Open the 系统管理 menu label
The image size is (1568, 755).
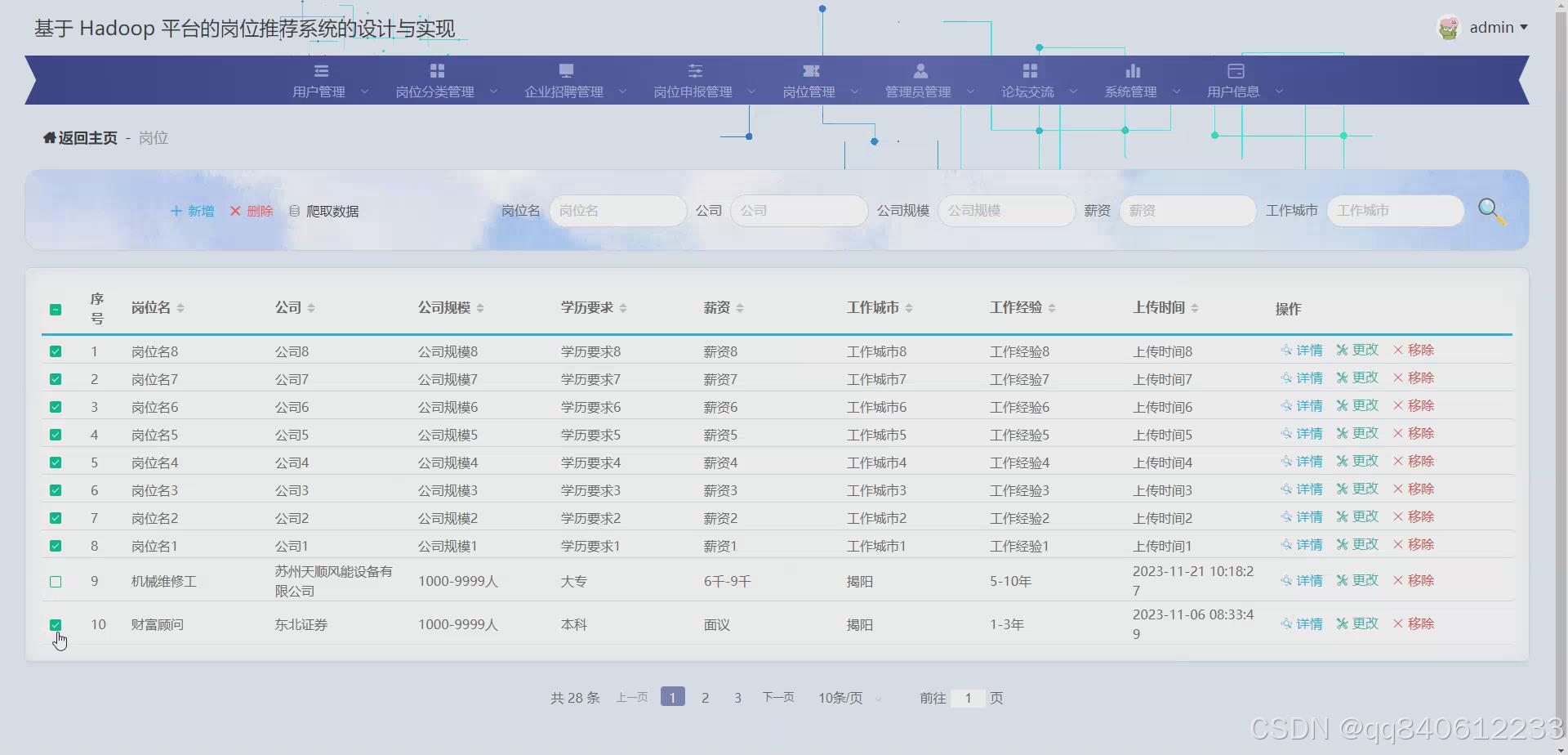(x=1131, y=92)
